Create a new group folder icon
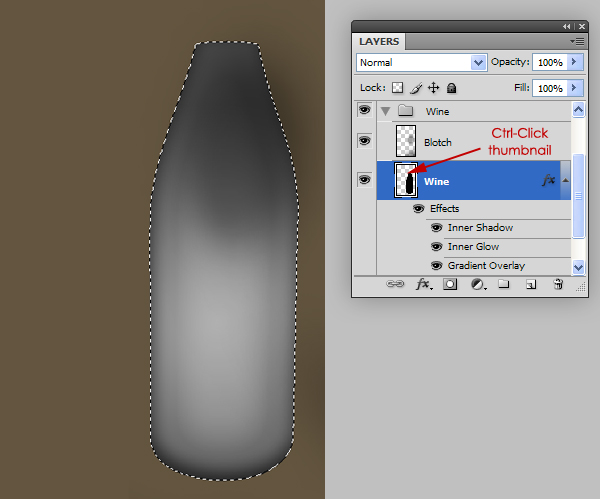600x499 pixels. pos(504,284)
